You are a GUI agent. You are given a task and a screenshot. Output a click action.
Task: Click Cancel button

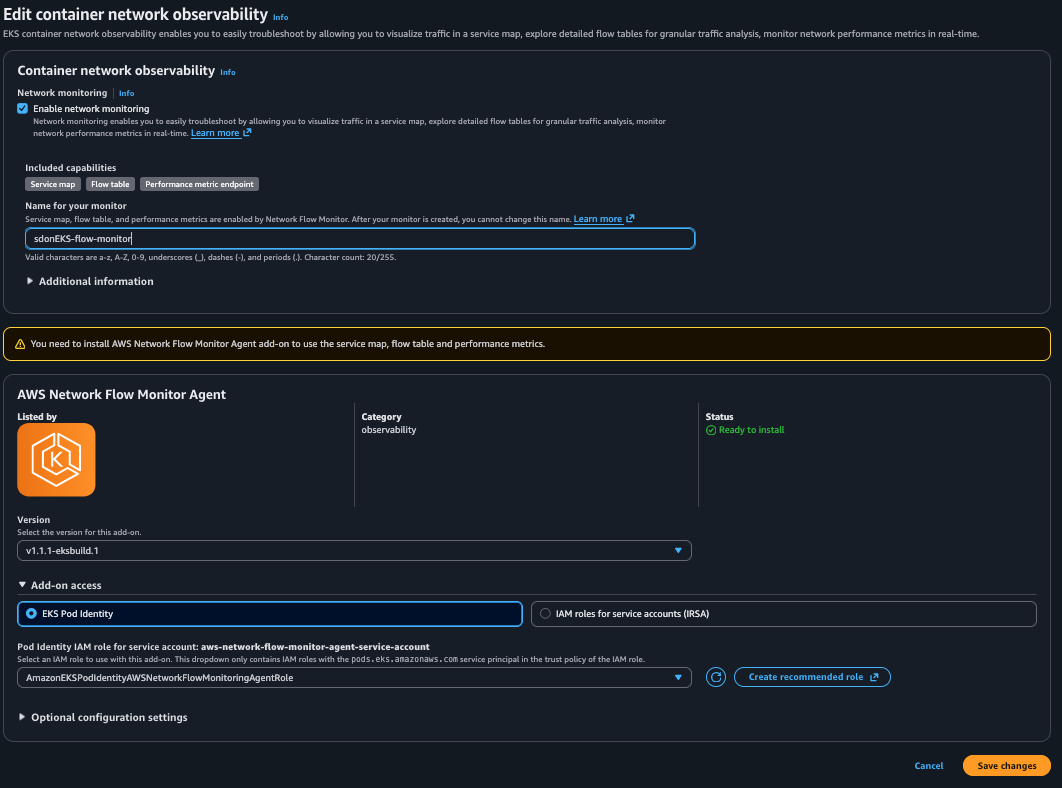click(x=929, y=766)
